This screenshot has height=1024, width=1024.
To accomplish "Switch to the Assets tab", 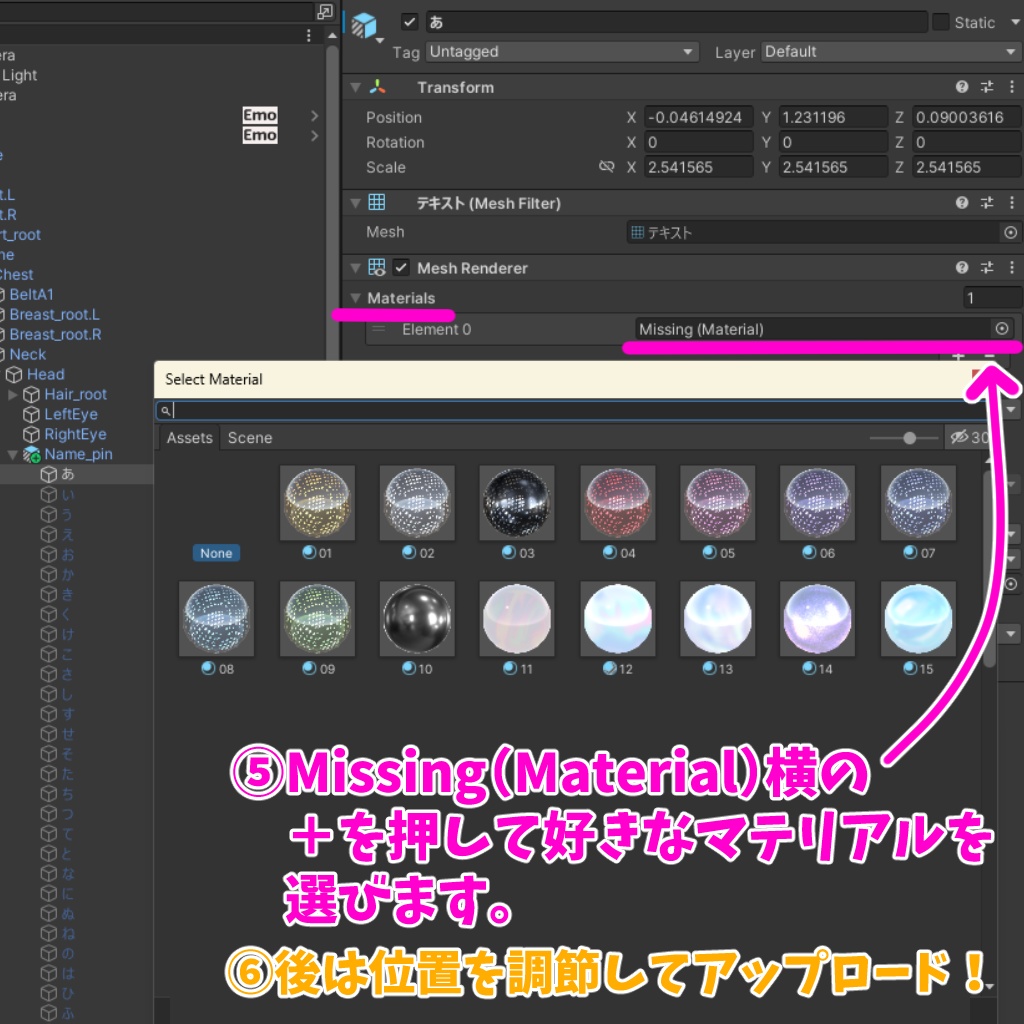I will (189, 438).
